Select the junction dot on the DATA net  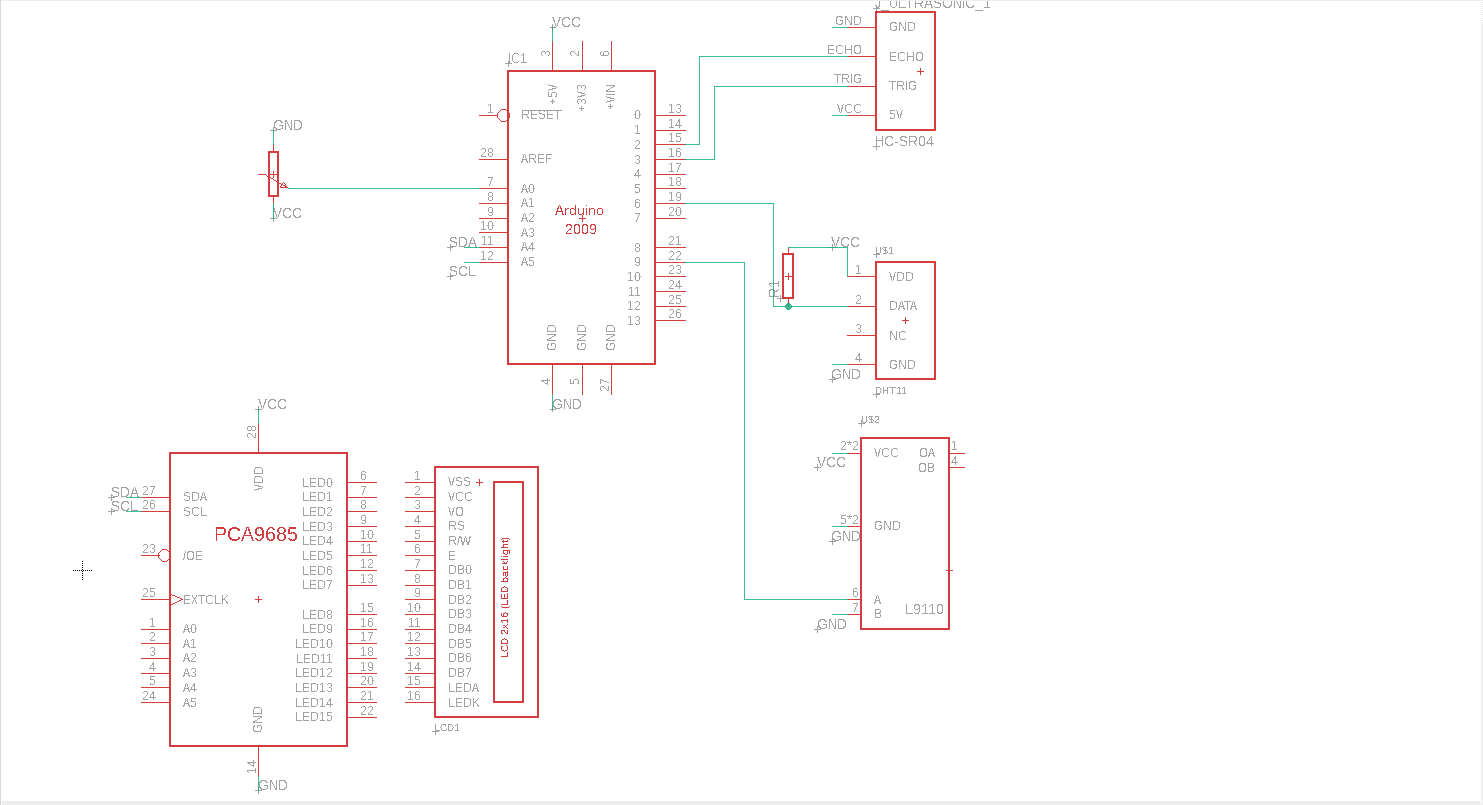pyautogui.click(x=788, y=306)
